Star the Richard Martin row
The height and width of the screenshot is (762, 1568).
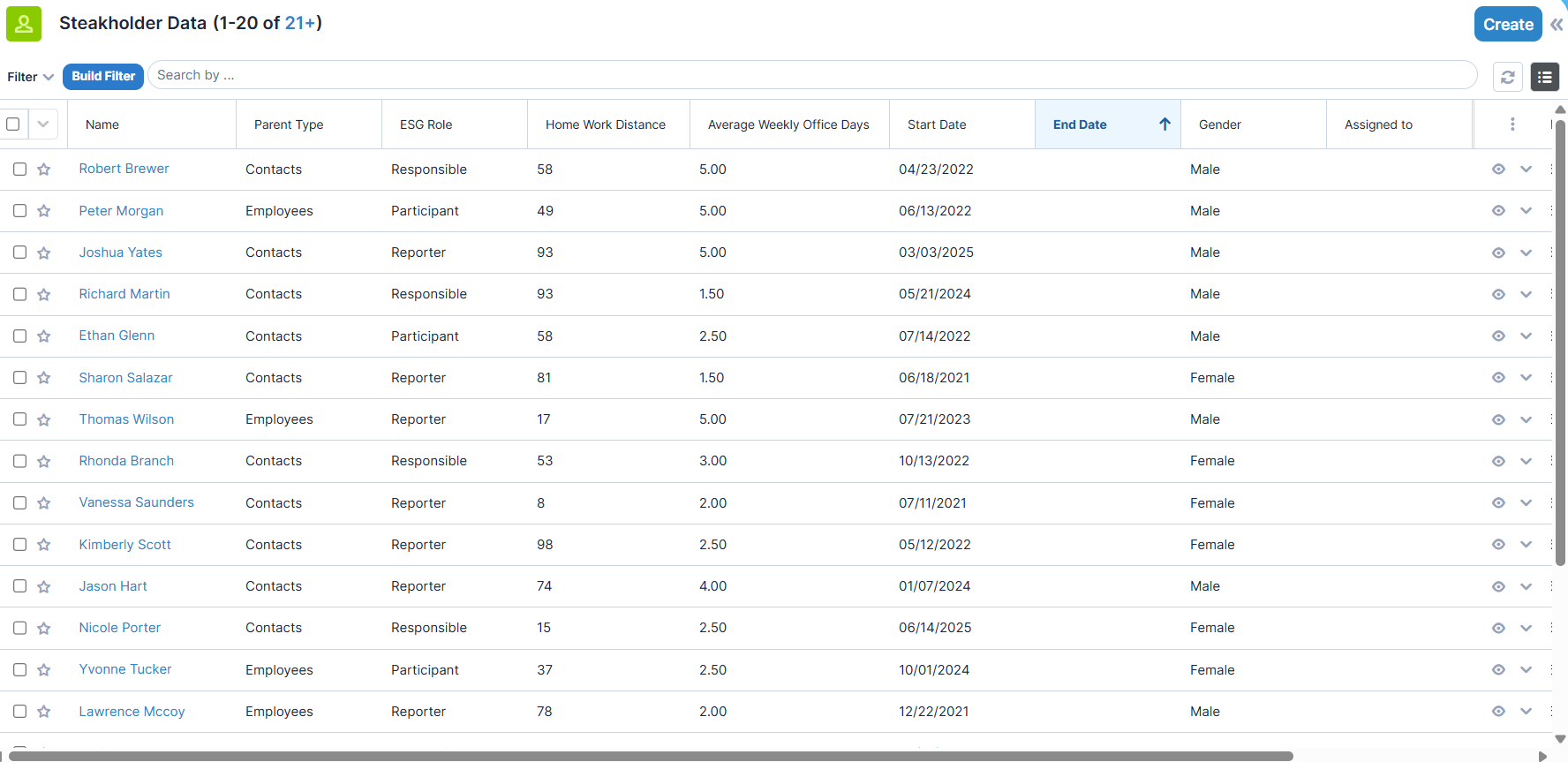tap(44, 294)
